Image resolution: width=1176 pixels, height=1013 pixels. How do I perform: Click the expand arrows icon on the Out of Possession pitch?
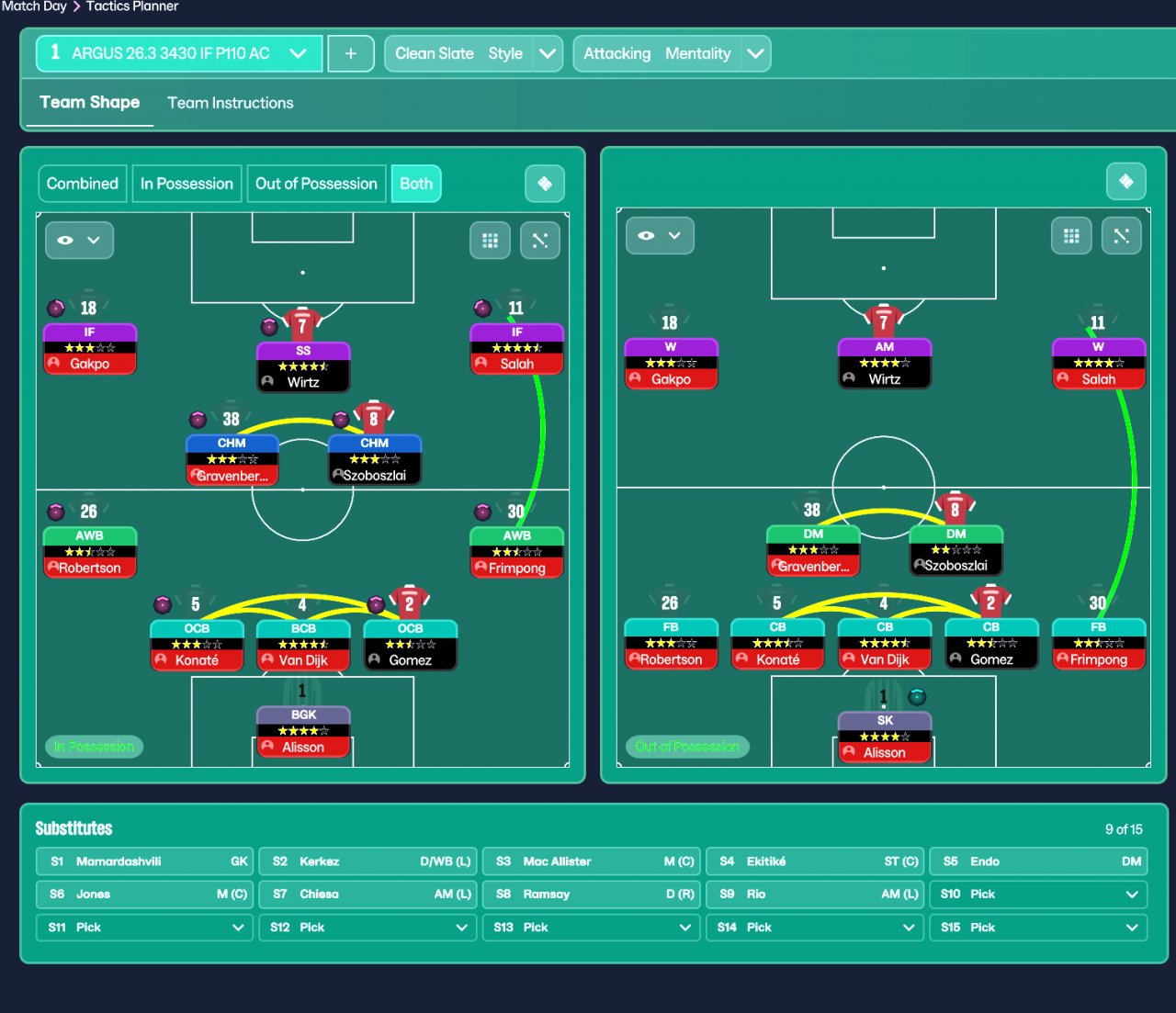click(1122, 236)
